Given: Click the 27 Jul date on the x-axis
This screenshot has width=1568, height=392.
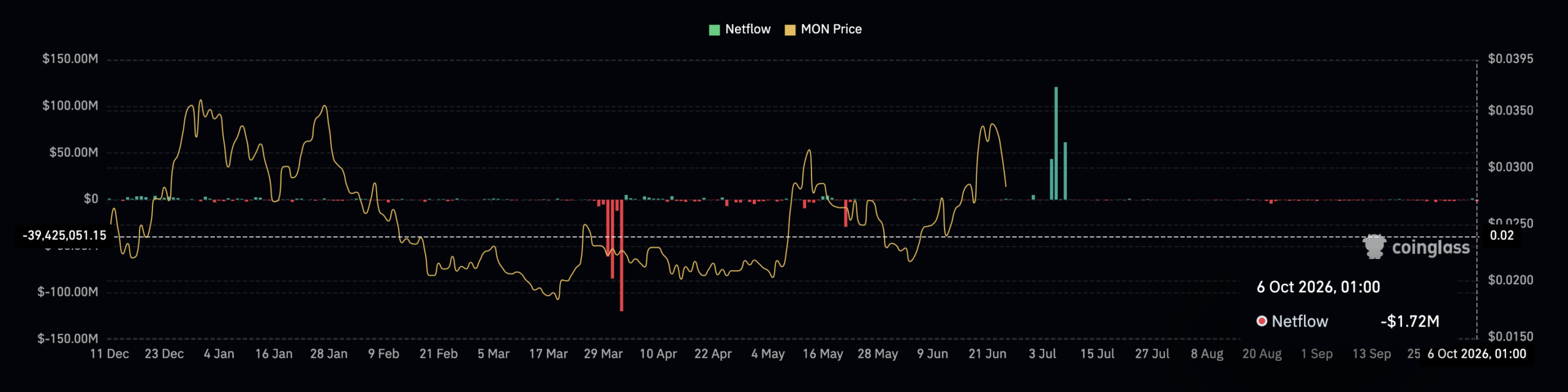Looking at the screenshot, I should tap(1152, 354).
